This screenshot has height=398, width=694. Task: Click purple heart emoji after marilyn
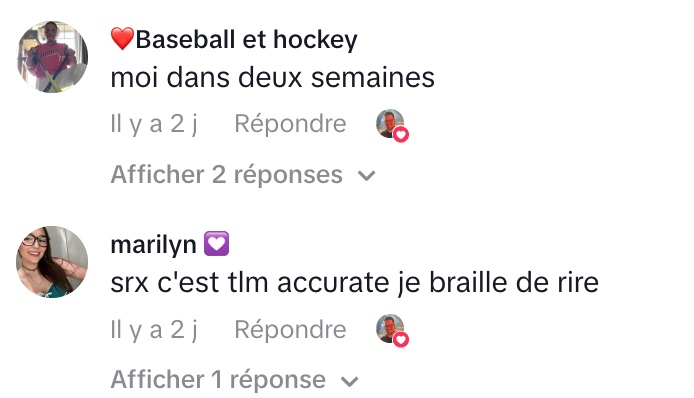point(216,243)
